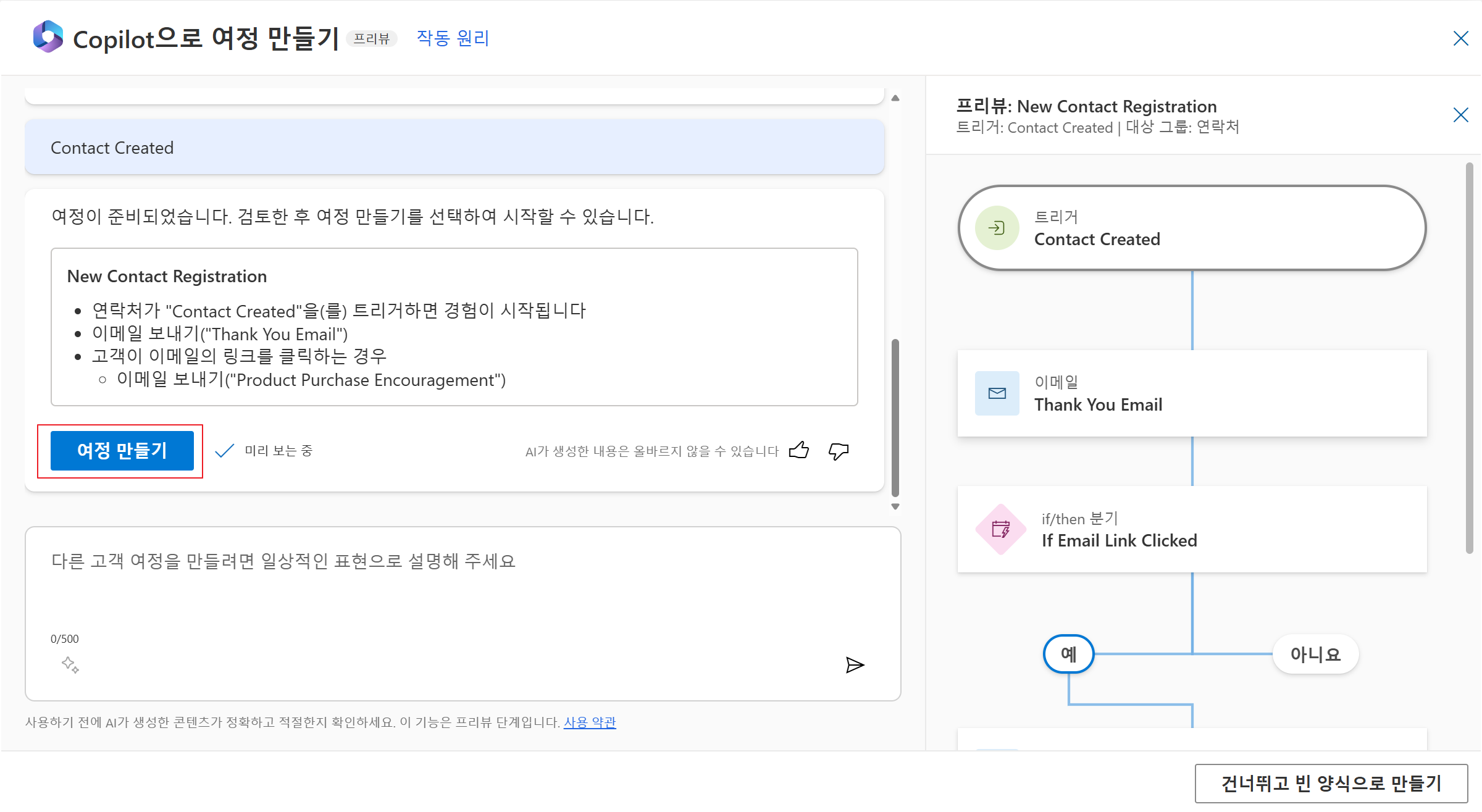
Task: Click the chat panel scrollbar thumb
Action: [x=895, y=417]
